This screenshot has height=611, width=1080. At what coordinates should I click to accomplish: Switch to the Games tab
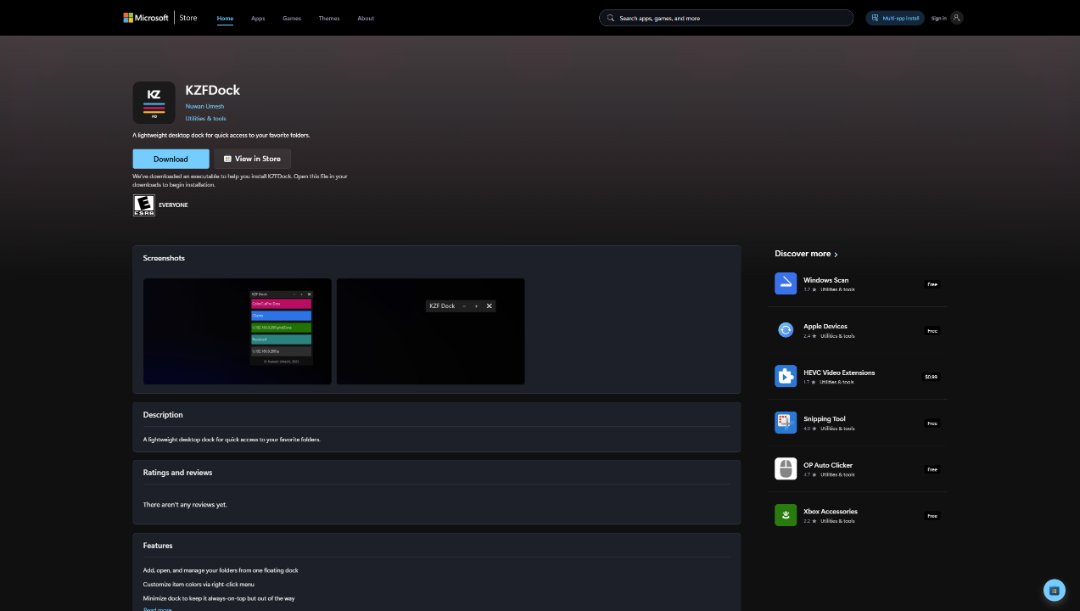[291, 19]
